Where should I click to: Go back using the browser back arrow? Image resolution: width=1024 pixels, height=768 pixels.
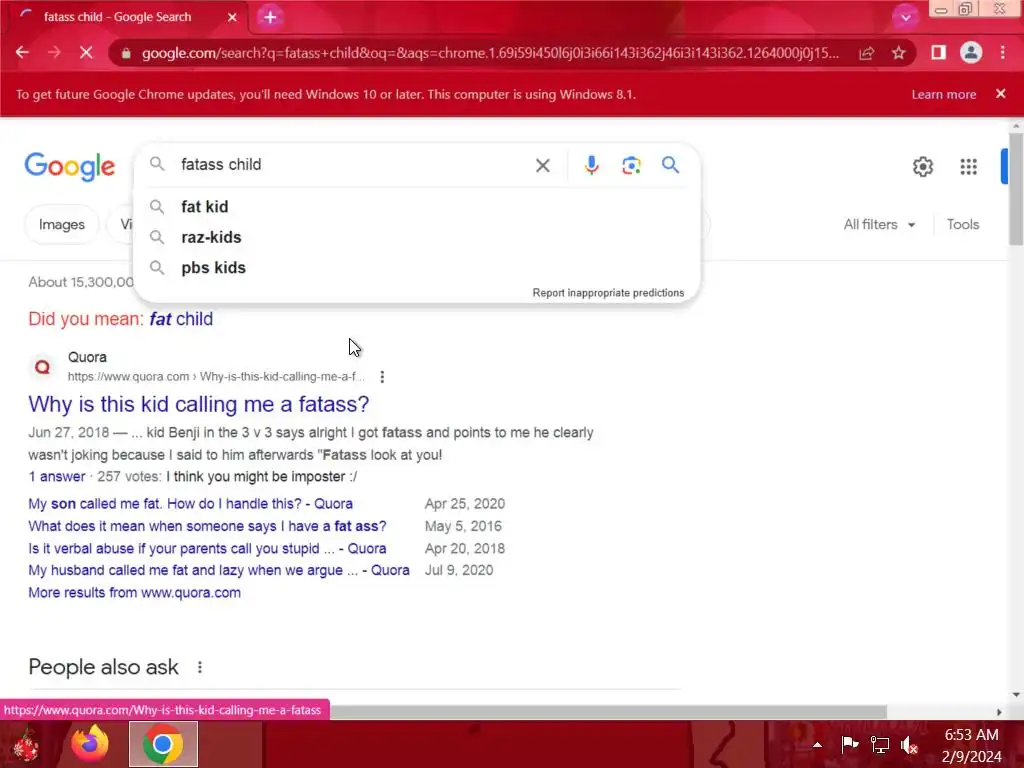click(x=22, y=52)
